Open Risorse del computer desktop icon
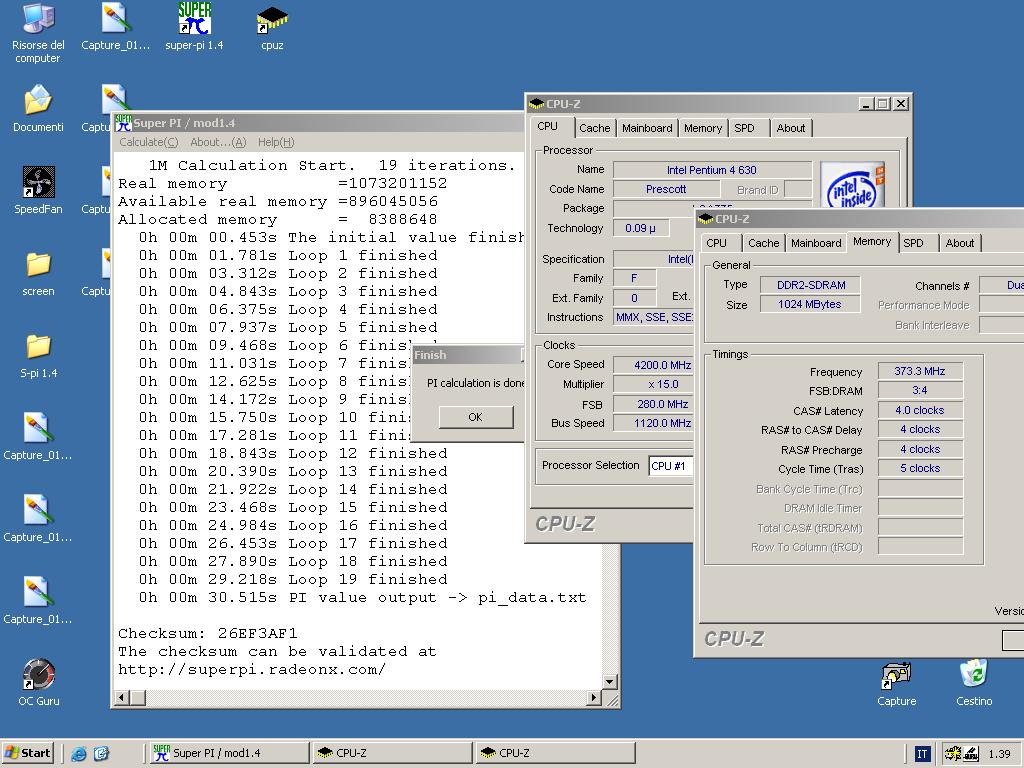 (x=38, y=33)
